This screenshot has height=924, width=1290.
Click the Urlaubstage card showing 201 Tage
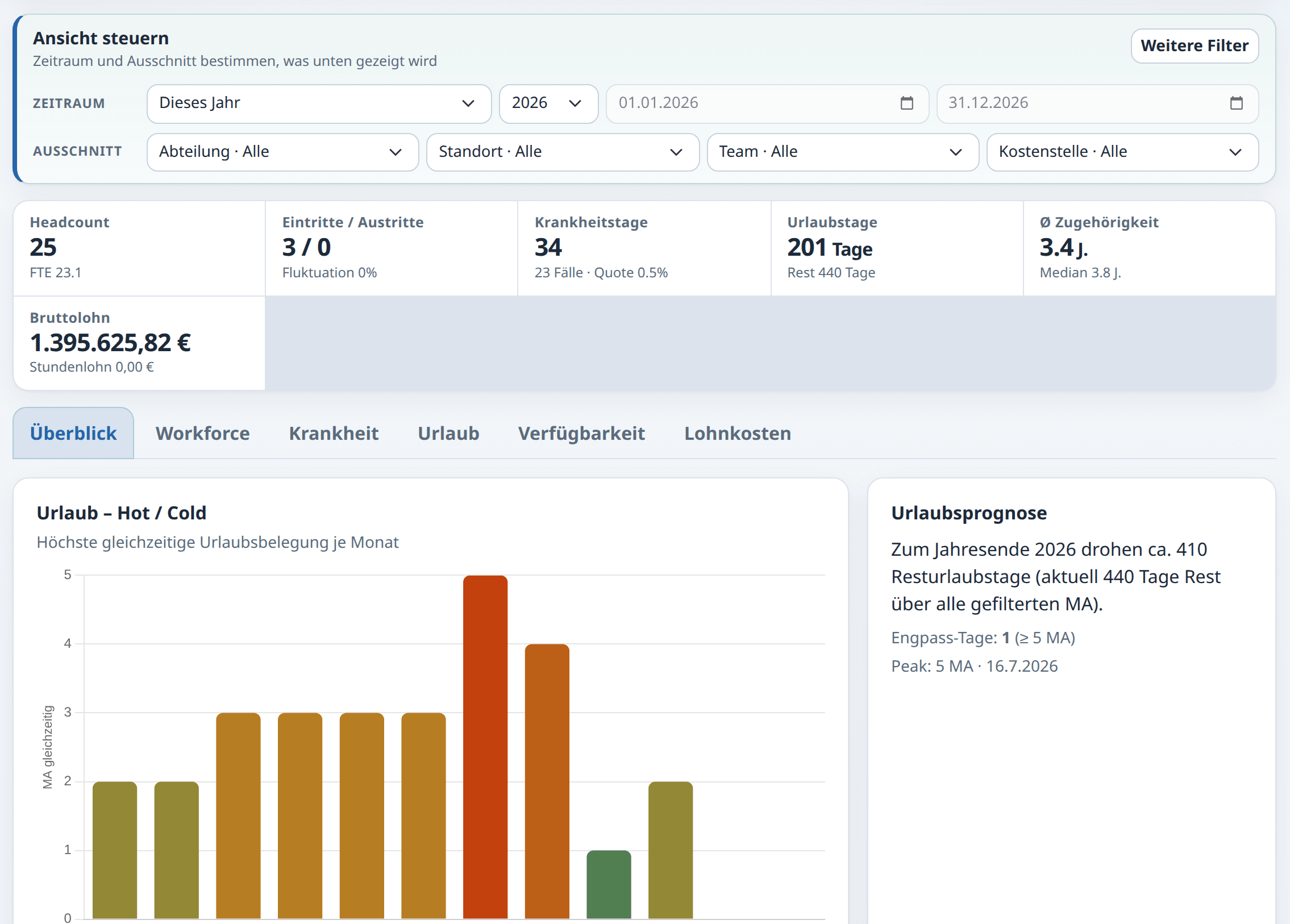(x=896, y=248)
